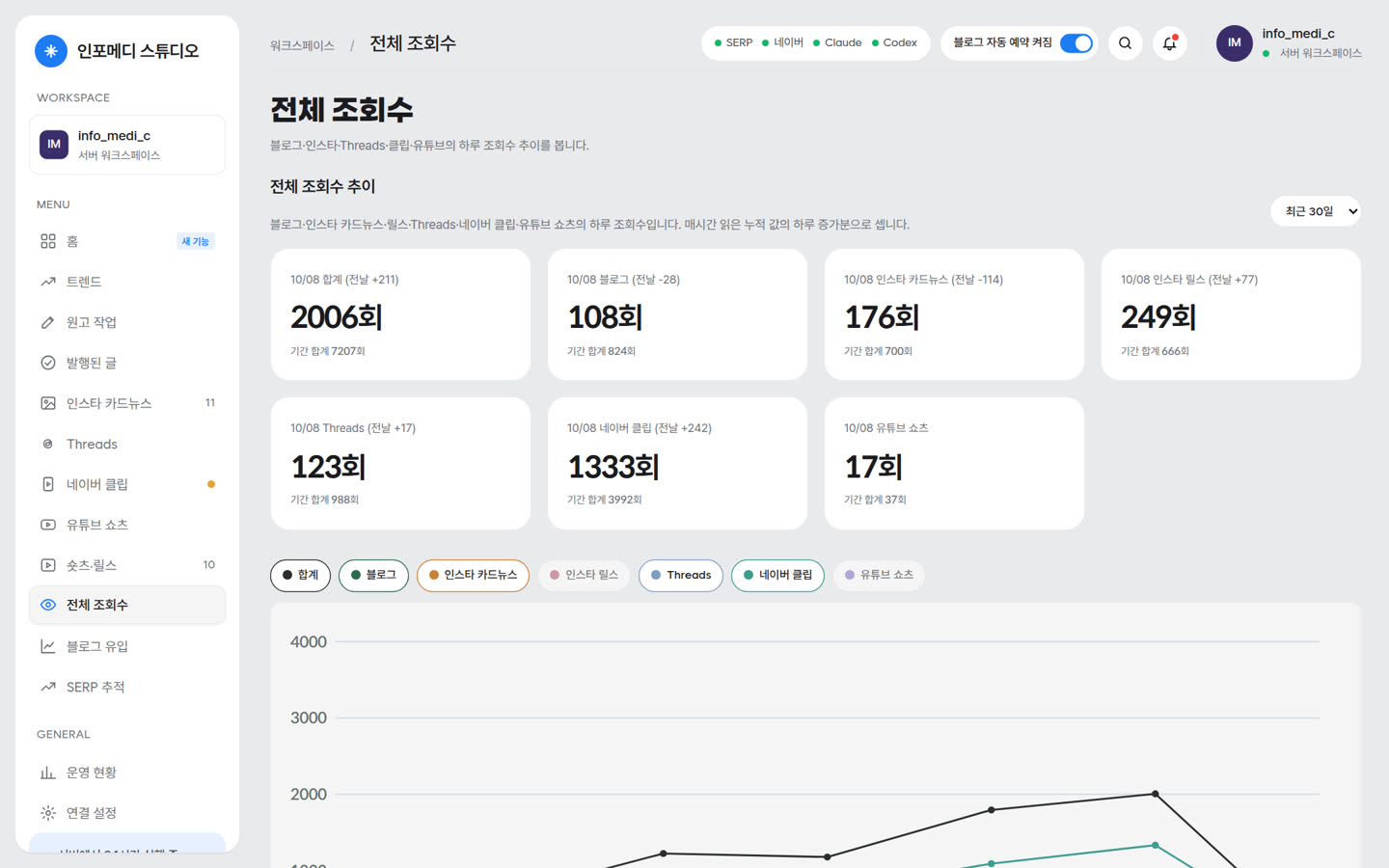Toggle 블로그 series chip
Screen dimensions: 1389x868
(373, 575)
